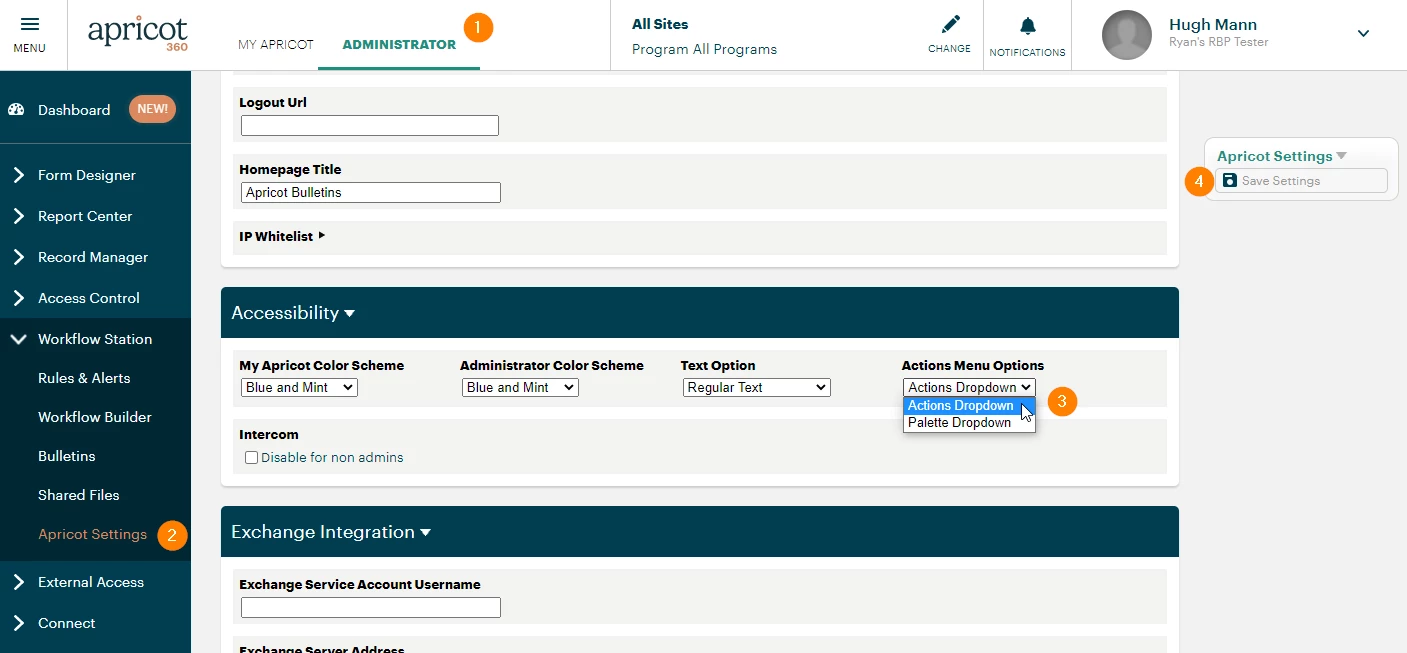Image resolution: width=1407 pixels, height=653 pixels.
Task: Open Workflow Builder menu item
Action: pyautogui.click(x=95, y=417)
